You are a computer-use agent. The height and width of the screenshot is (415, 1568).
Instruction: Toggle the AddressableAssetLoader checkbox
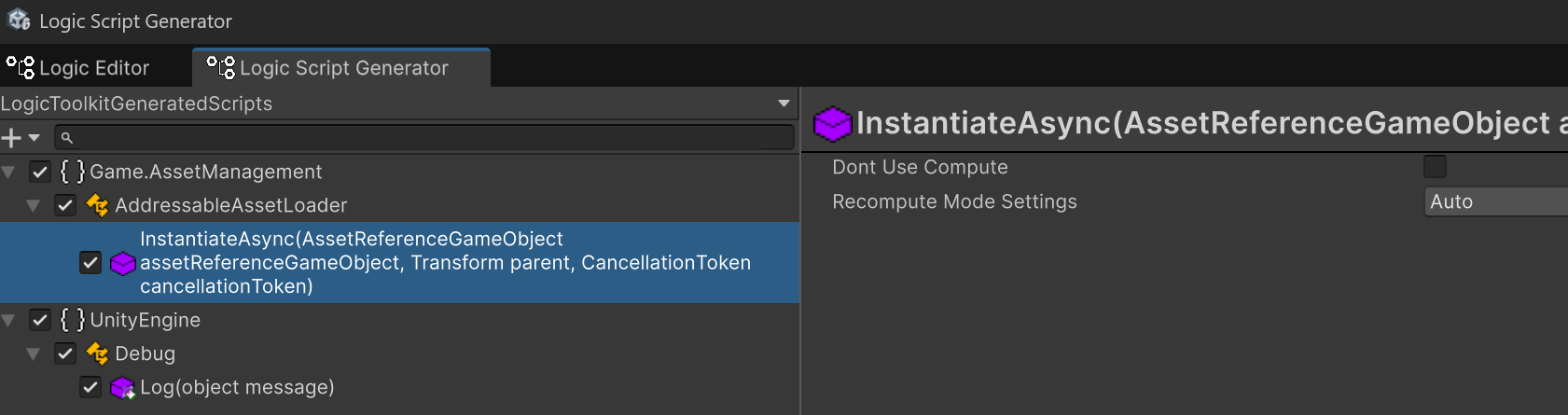pyautogui.click(x=65, y=205)
